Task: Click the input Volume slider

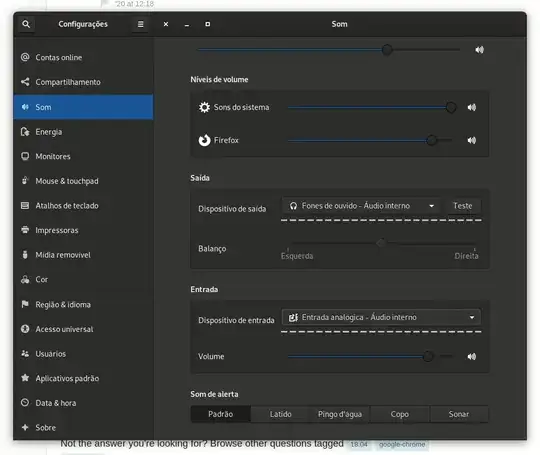Action: coord(371,356)
